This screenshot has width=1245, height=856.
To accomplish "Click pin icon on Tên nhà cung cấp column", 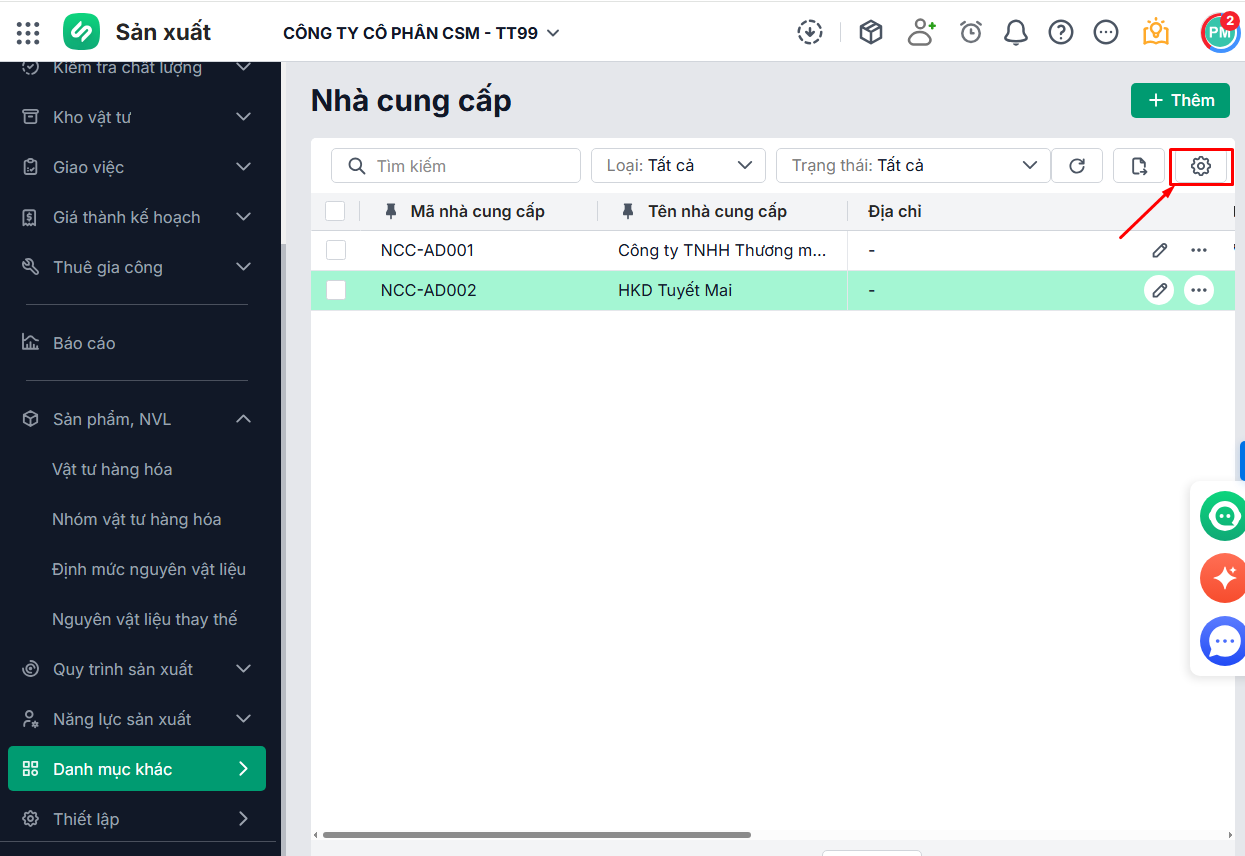I will (628, 211).
